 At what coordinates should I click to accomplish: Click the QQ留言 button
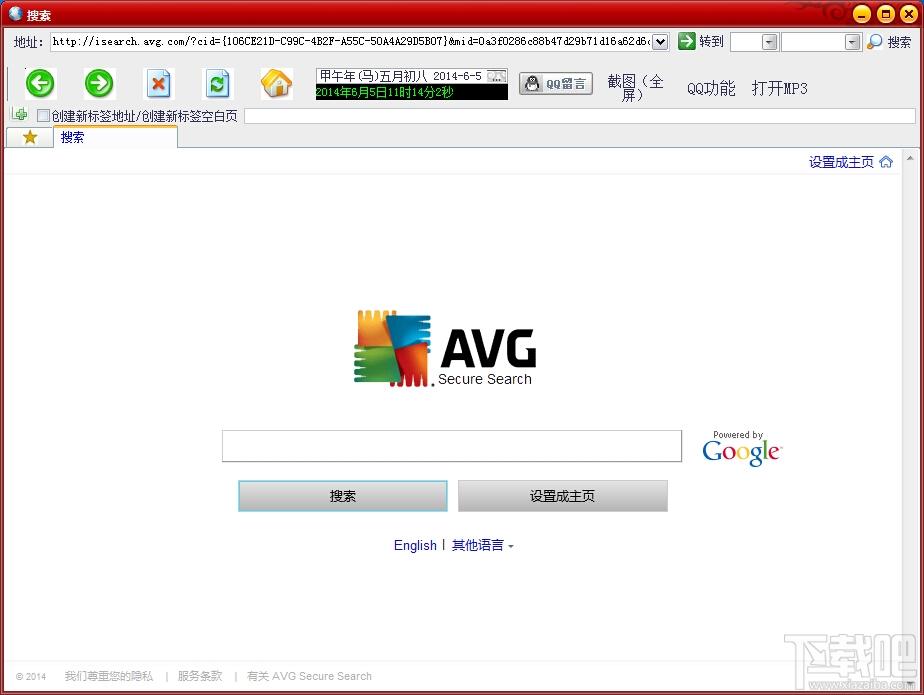point(556,84)
